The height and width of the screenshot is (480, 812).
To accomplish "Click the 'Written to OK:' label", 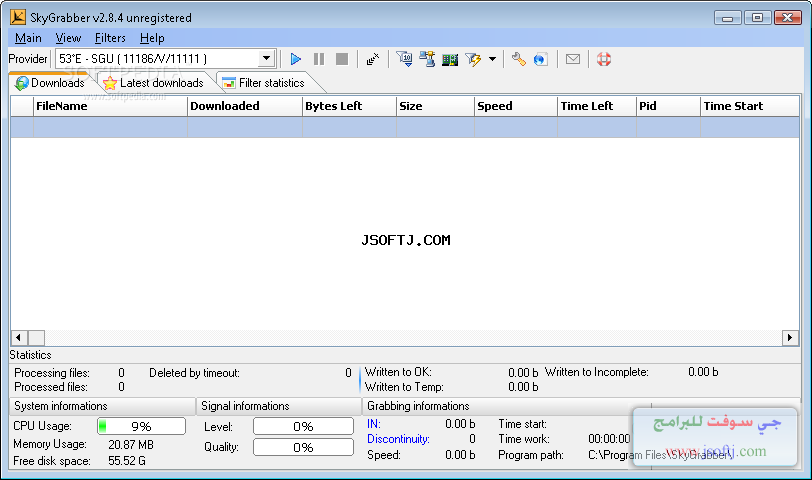I will click(398, 372).
